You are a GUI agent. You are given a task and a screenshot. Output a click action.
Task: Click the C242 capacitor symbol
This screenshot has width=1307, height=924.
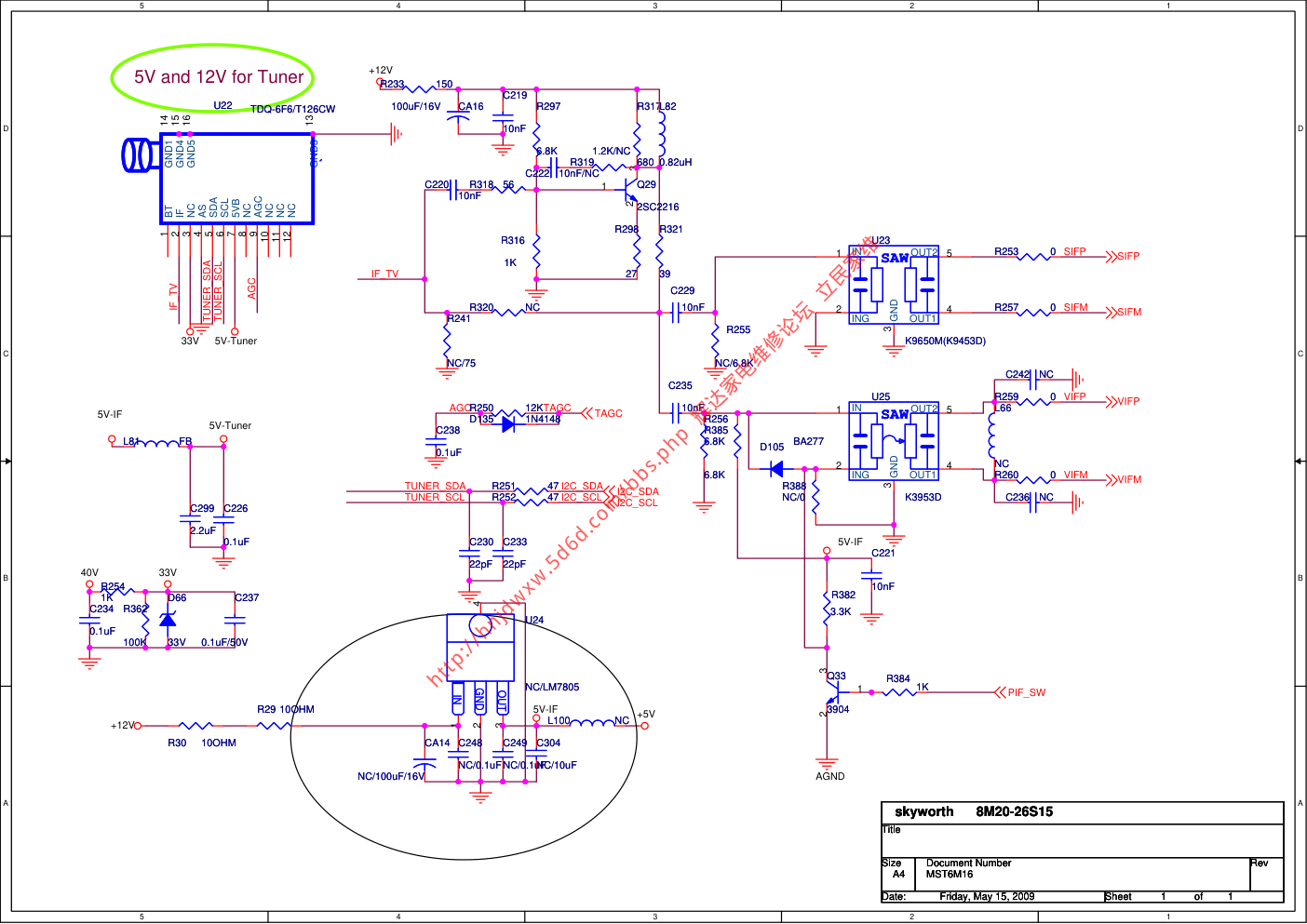point(1033,380)
